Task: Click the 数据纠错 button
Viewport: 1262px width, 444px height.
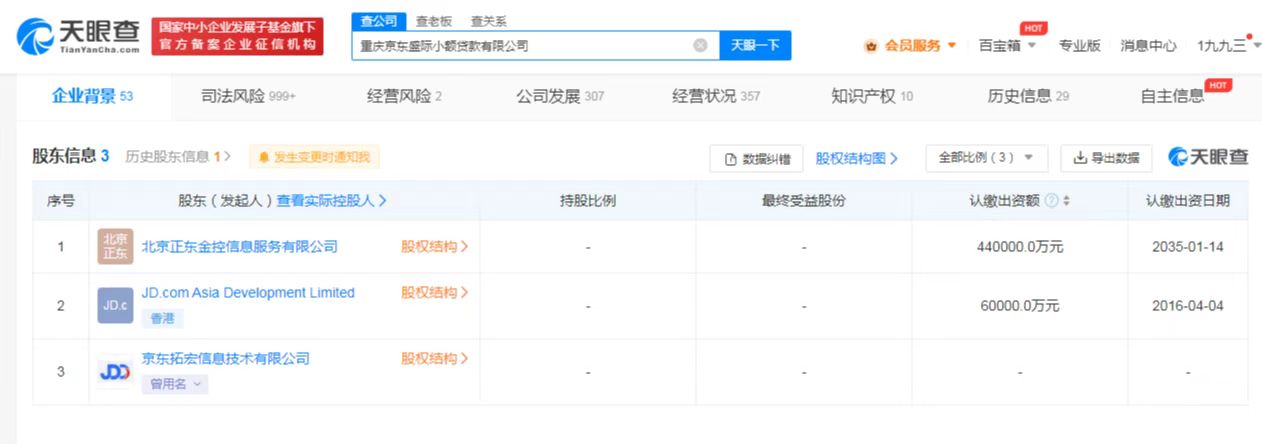Action: coord(757,158)
